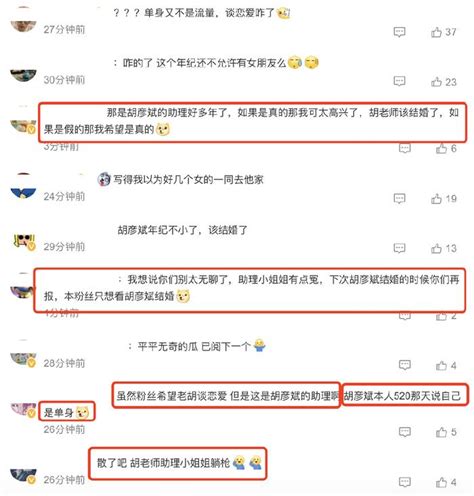Open comment 写得我以为好几个女的一同去他家
The image size is (474, 496).
(x=188, y=180)
